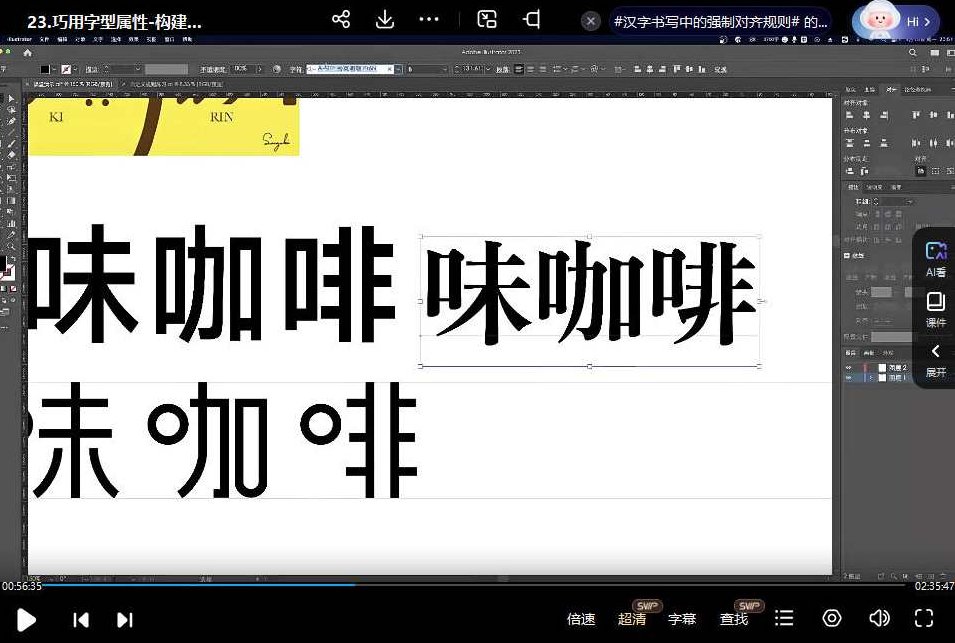Click the download icon in the top bar
Screen dimensions: 955x643
click(386, 17)
